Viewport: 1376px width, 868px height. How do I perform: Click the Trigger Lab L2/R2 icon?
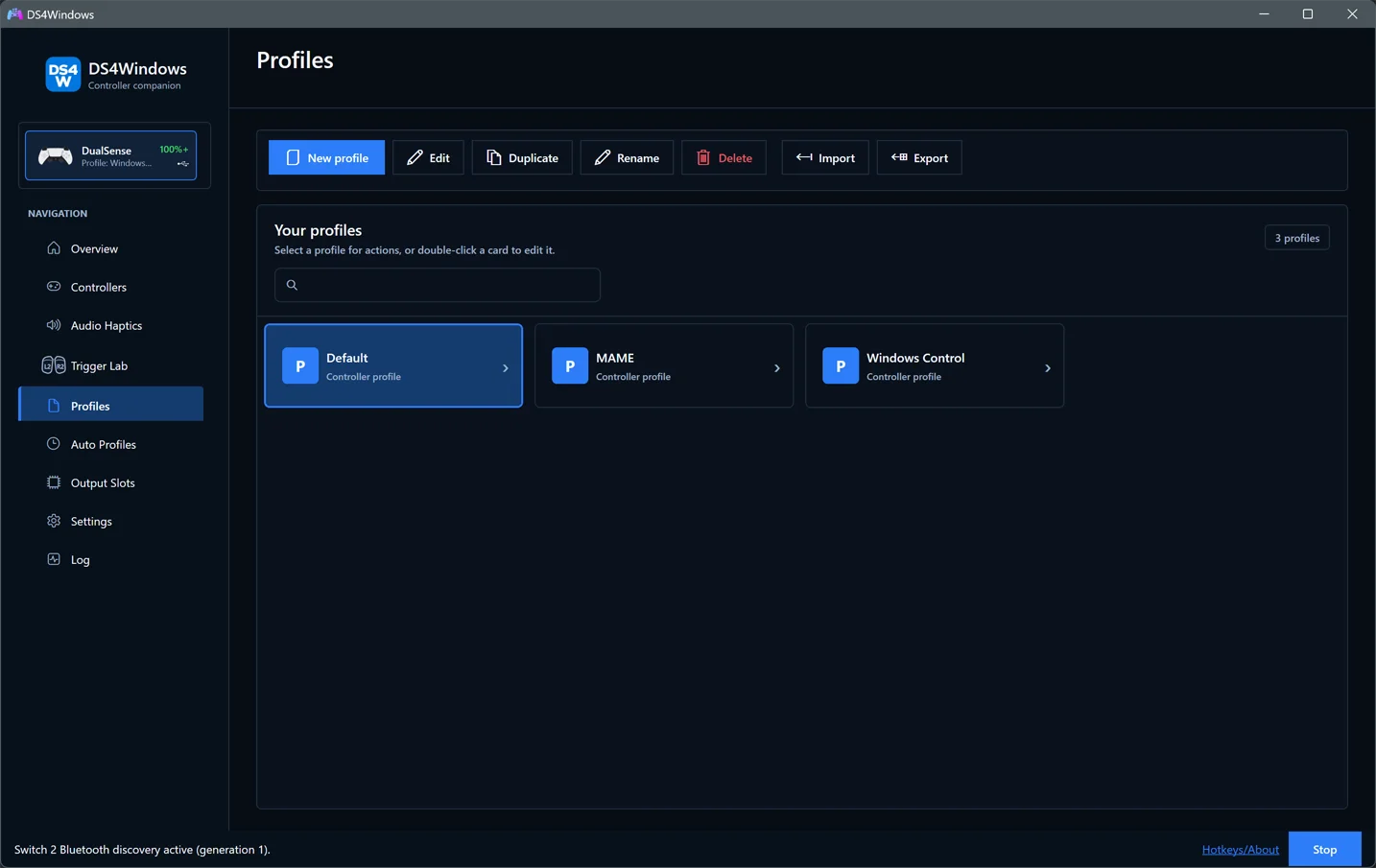click(54, 365)
